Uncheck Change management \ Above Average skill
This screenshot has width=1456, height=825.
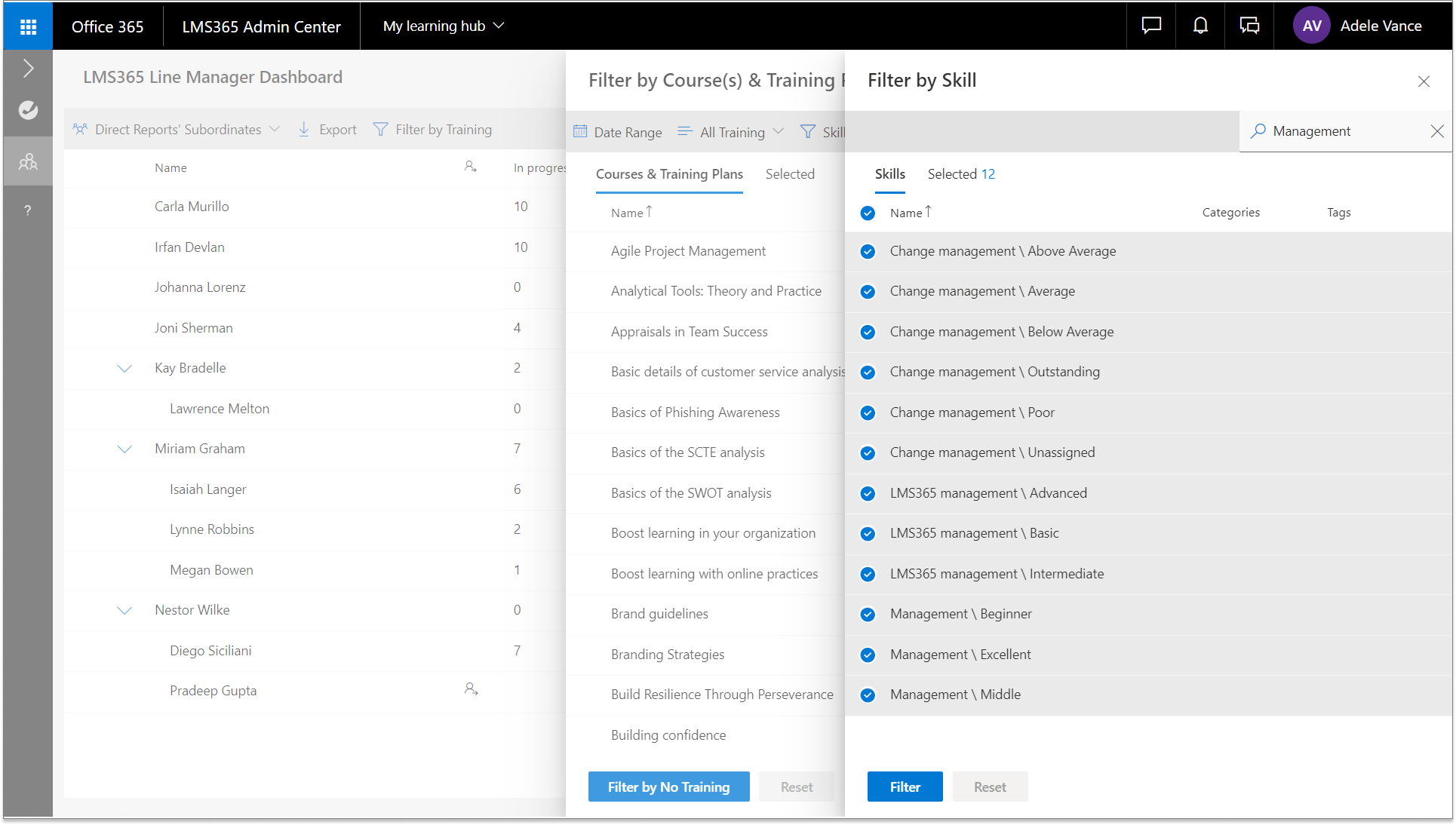868,252
